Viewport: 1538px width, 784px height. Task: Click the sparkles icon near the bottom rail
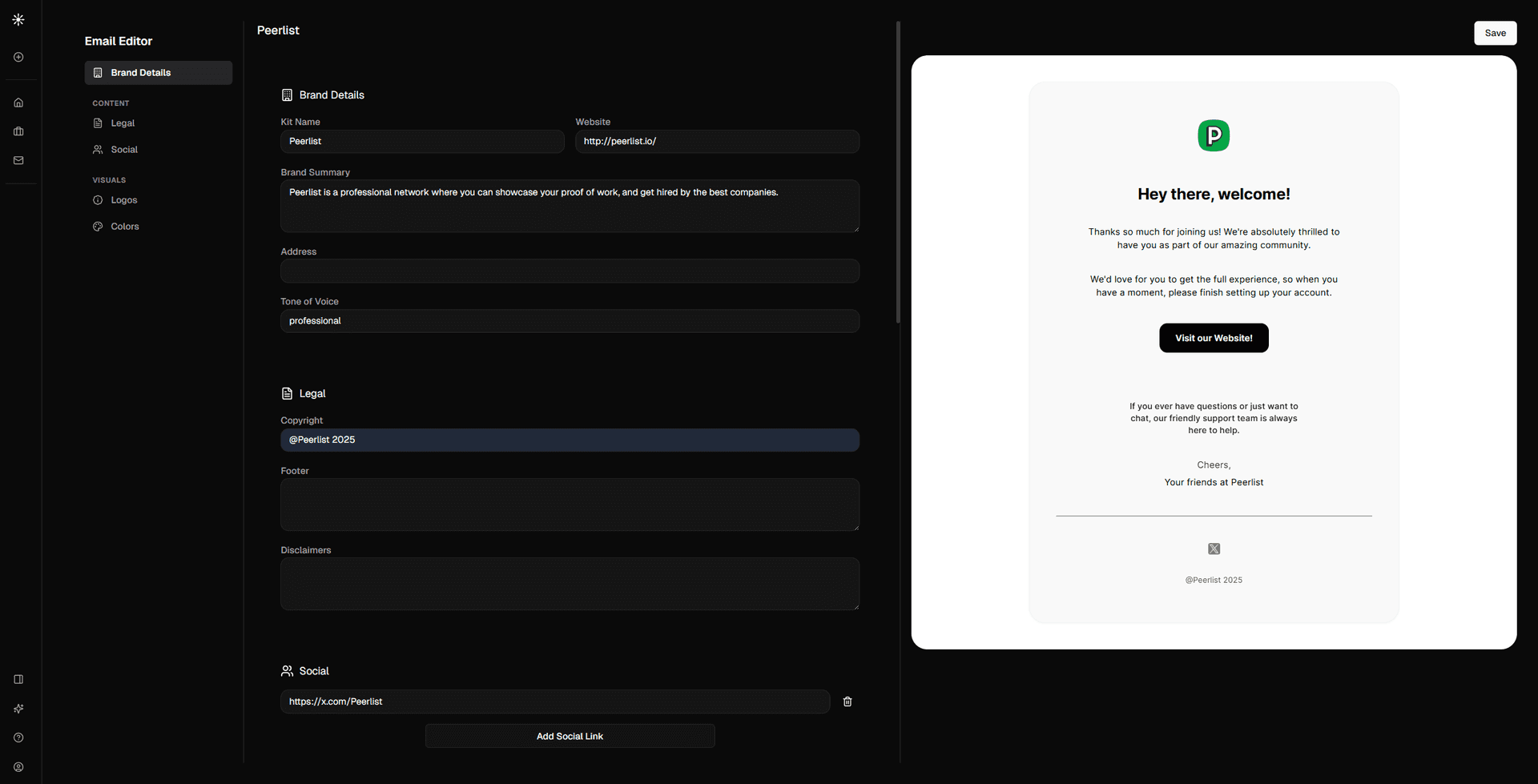18,709
